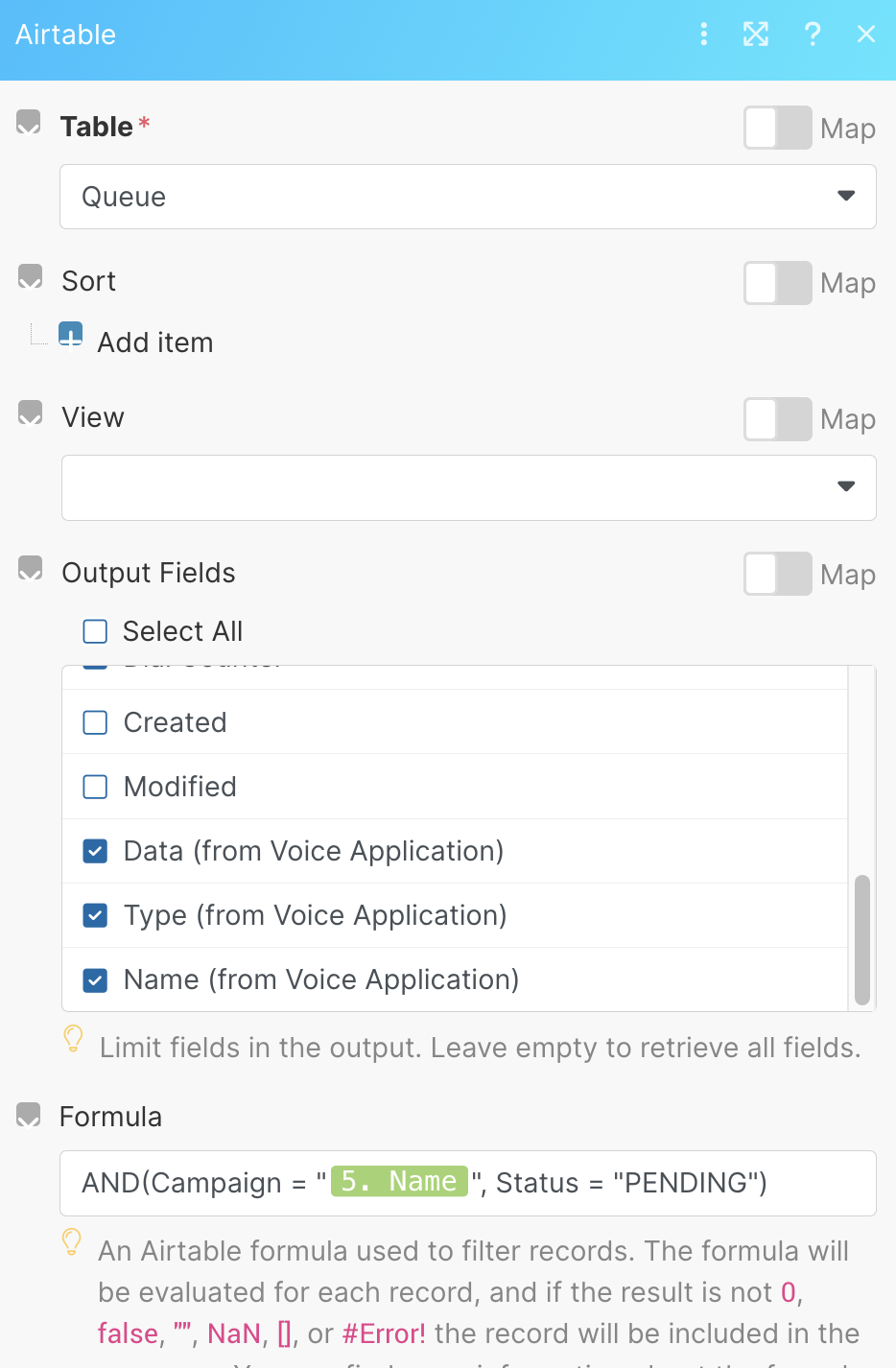This screenshot has width=896, height=1368.
Task: Uncheck Type (from Voice Application)
Action: tap(95, 915)
